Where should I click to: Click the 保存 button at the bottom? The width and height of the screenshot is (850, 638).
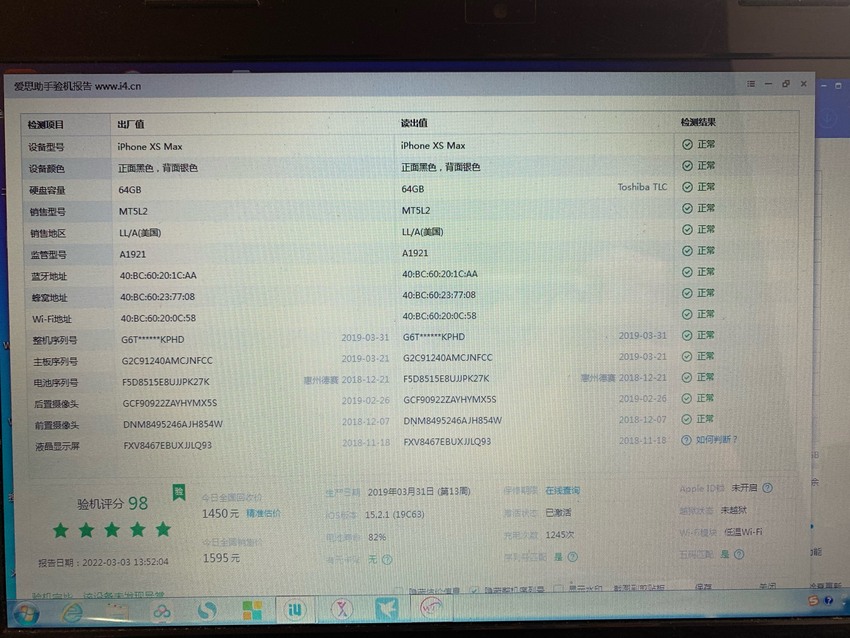pos(703,587)
